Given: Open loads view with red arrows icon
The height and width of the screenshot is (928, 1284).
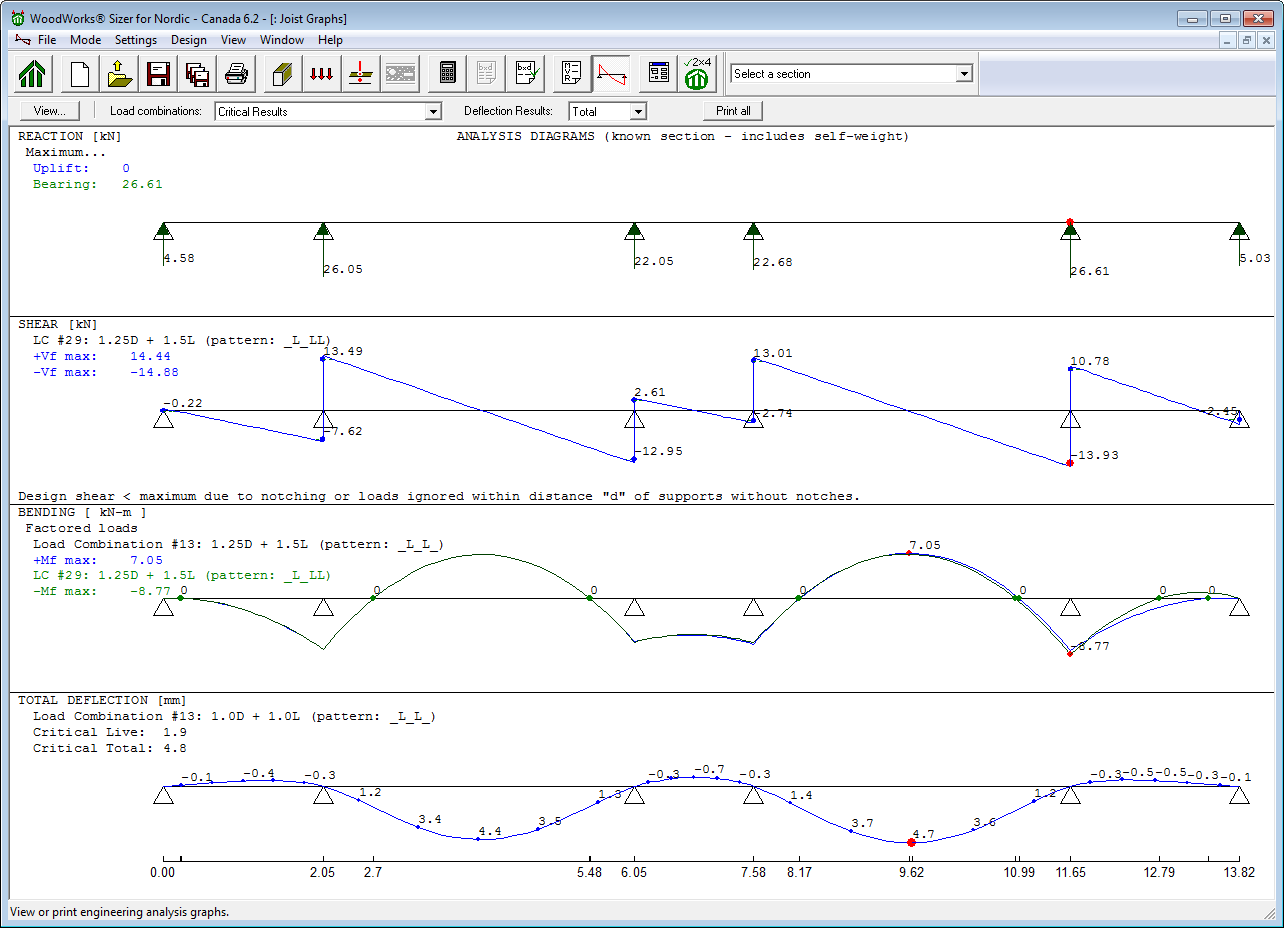Looking at the screenshot, I should (322, 74).
